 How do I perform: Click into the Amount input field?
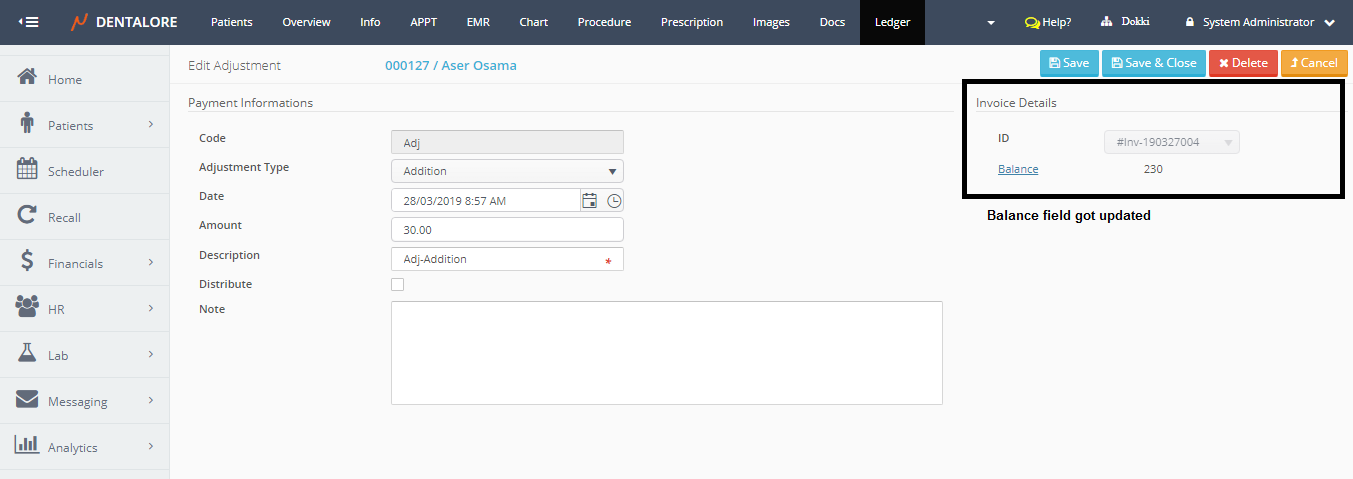tap(507, 229)
